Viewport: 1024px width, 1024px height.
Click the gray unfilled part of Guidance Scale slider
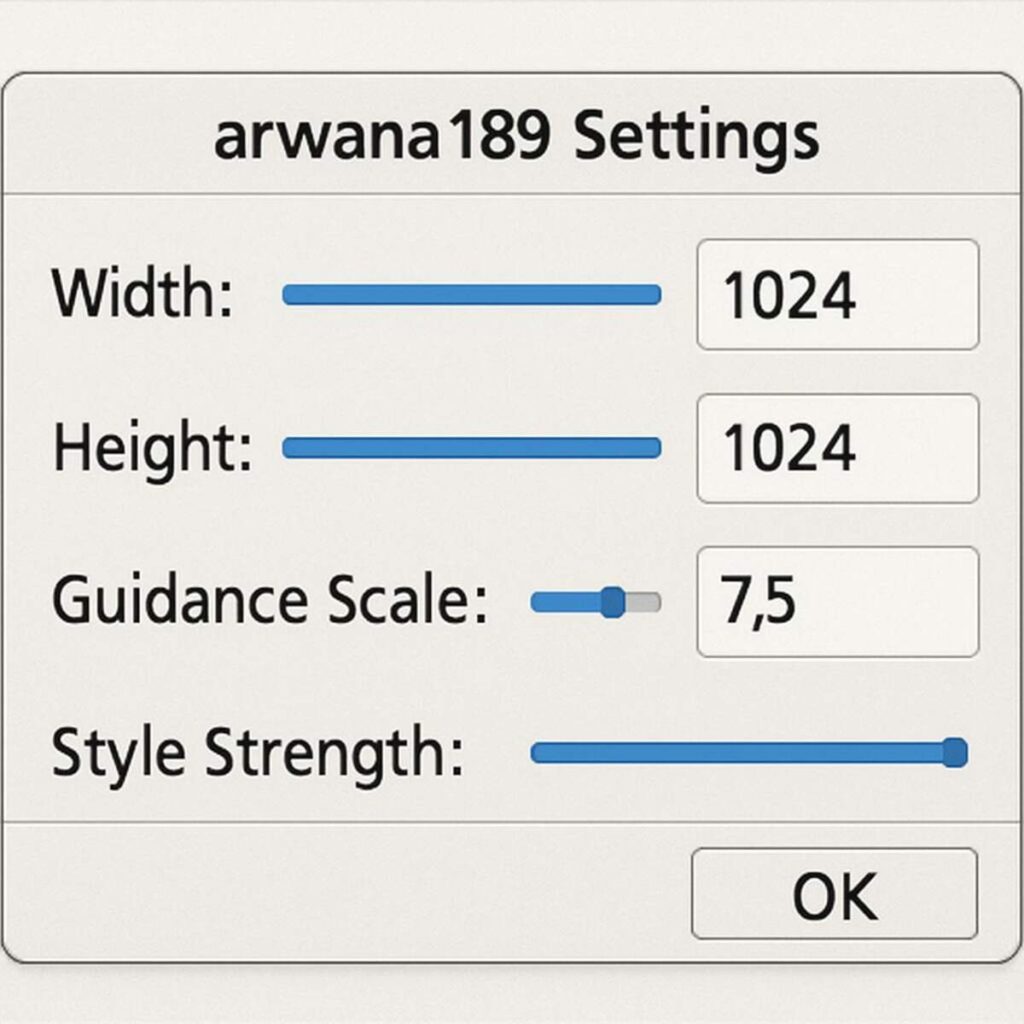click(x=643, y=602)
